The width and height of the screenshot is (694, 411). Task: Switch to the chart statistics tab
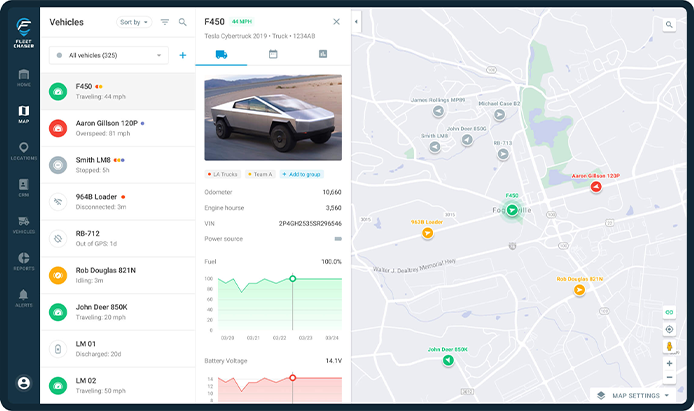(x=323, y=54)
